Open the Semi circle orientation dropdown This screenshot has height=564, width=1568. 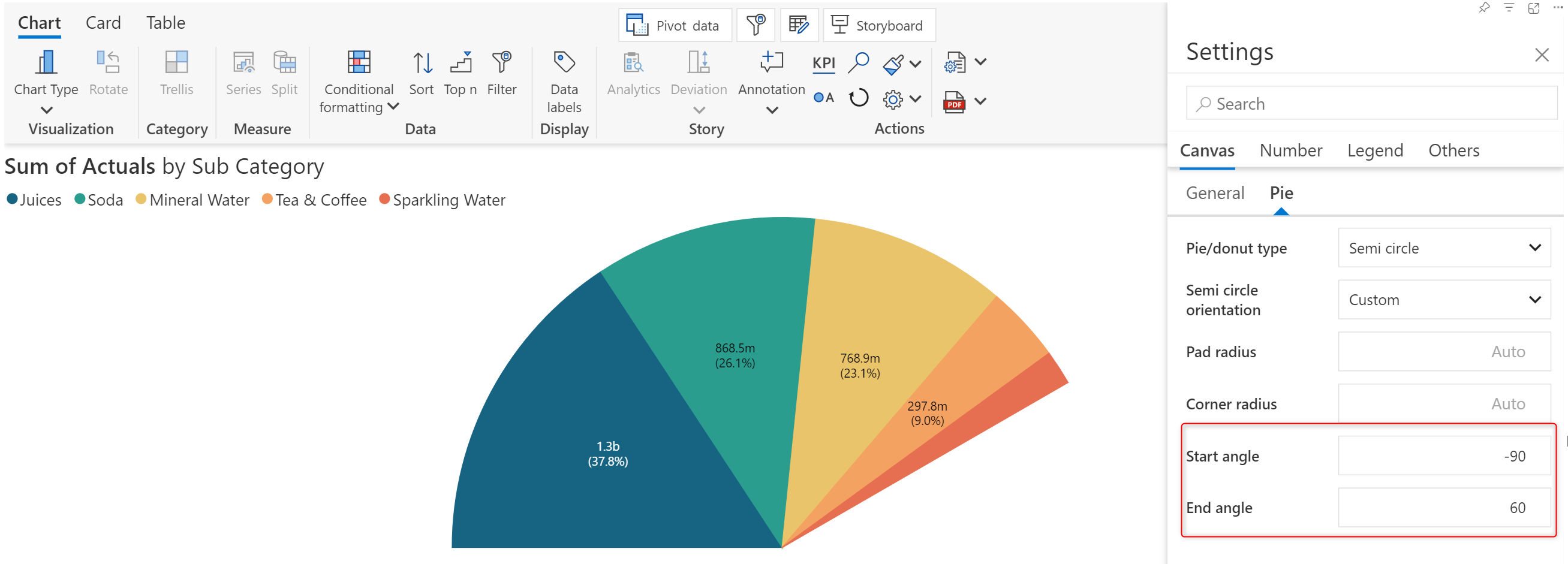[1443, 299]
